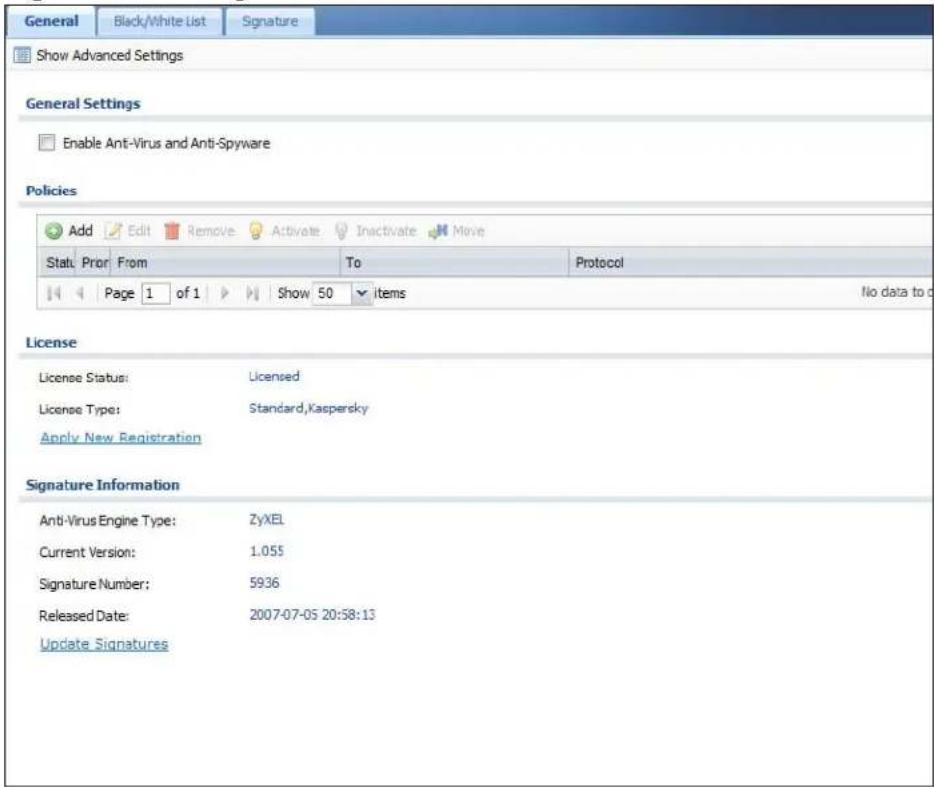The width and height of the screenshot is (934, 787).
Task: Click the General Settings section heading
Action: (83, 104)
